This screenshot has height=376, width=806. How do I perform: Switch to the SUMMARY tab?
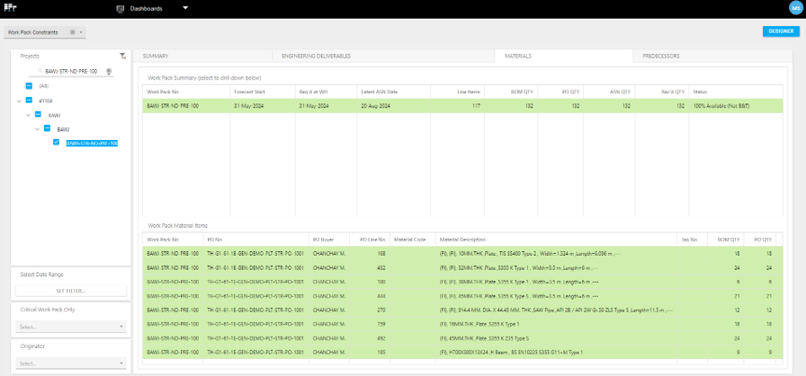202,56
